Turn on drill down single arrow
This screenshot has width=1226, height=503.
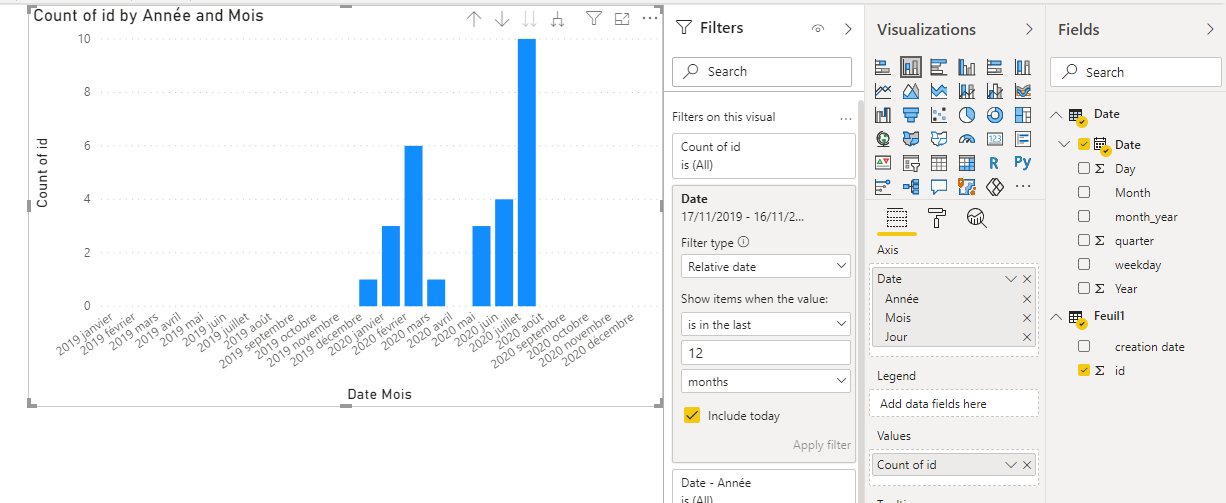coord(502,19)
